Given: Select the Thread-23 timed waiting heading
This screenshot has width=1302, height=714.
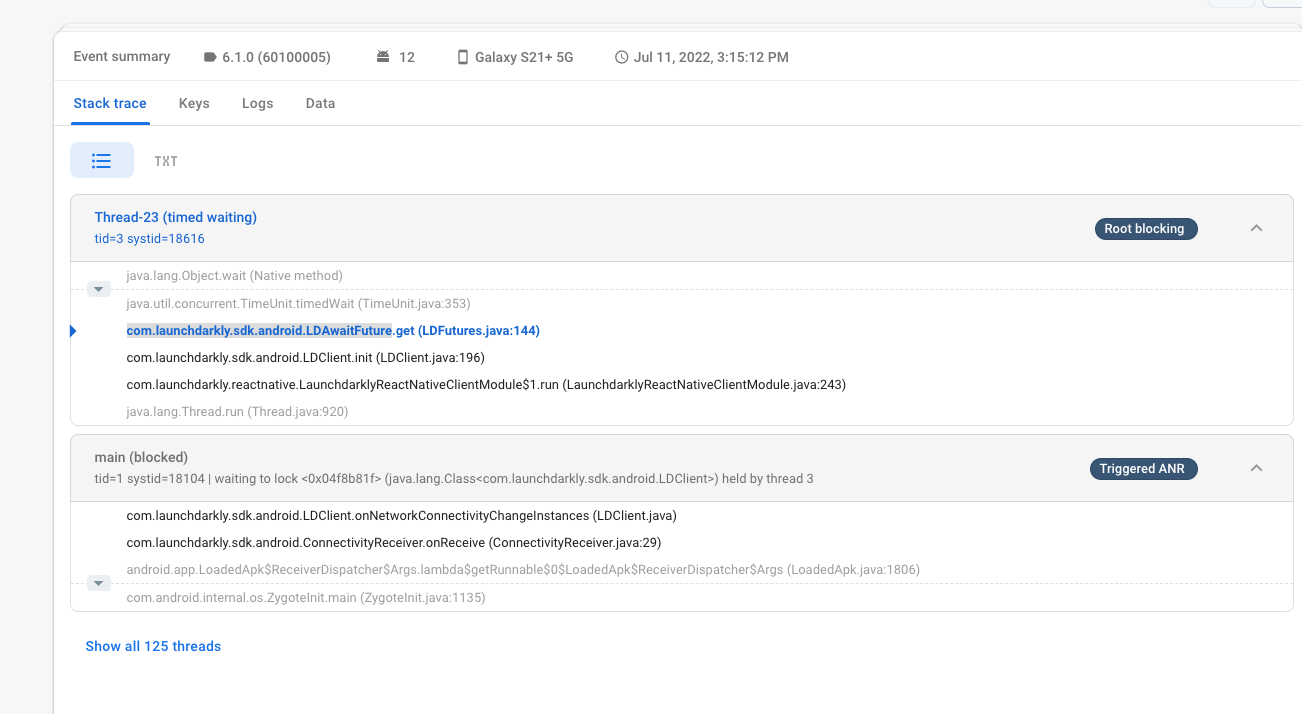Looking at the screenshot, I should tap(175, 216).
